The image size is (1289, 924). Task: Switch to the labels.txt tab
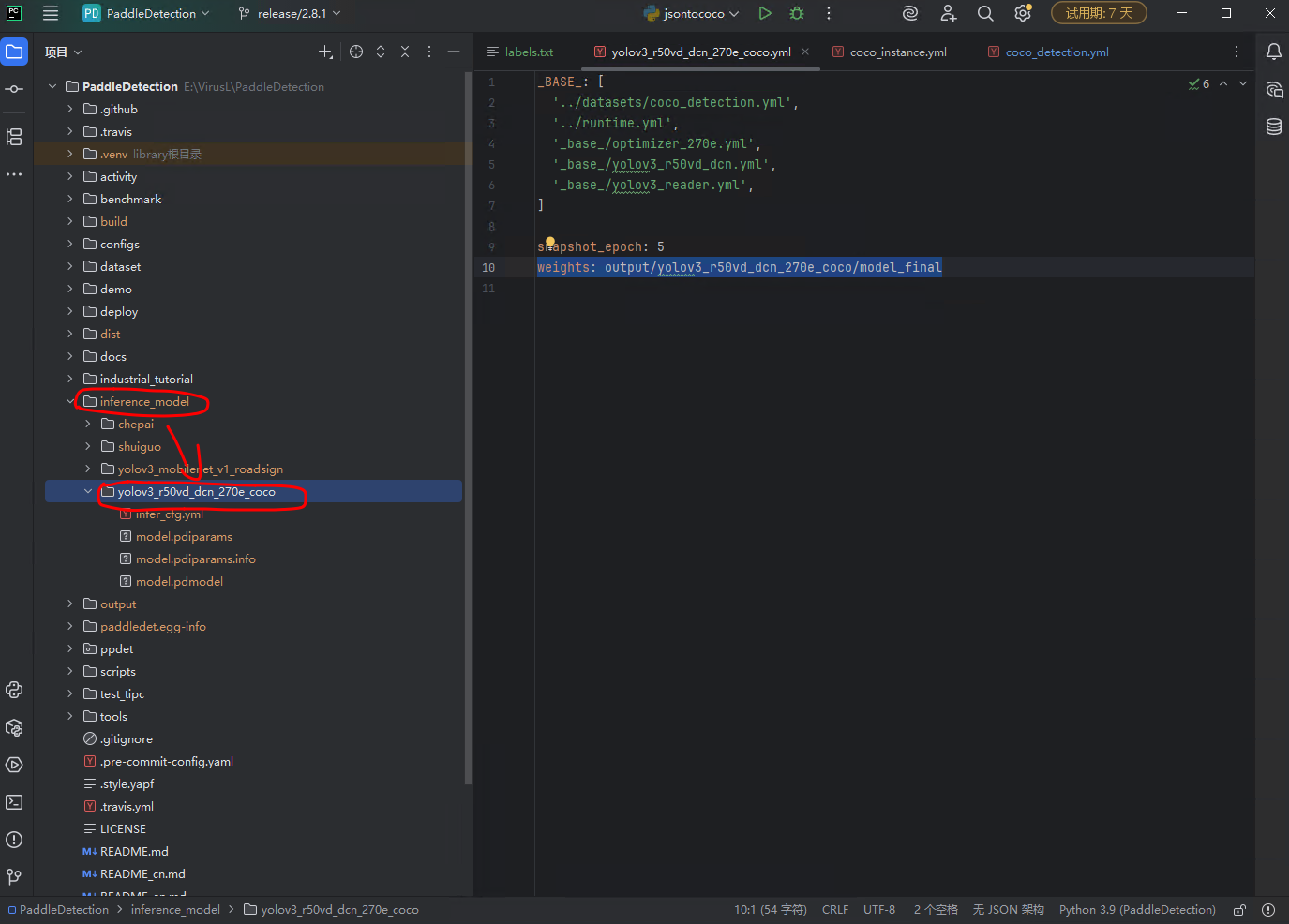[520, 52]
